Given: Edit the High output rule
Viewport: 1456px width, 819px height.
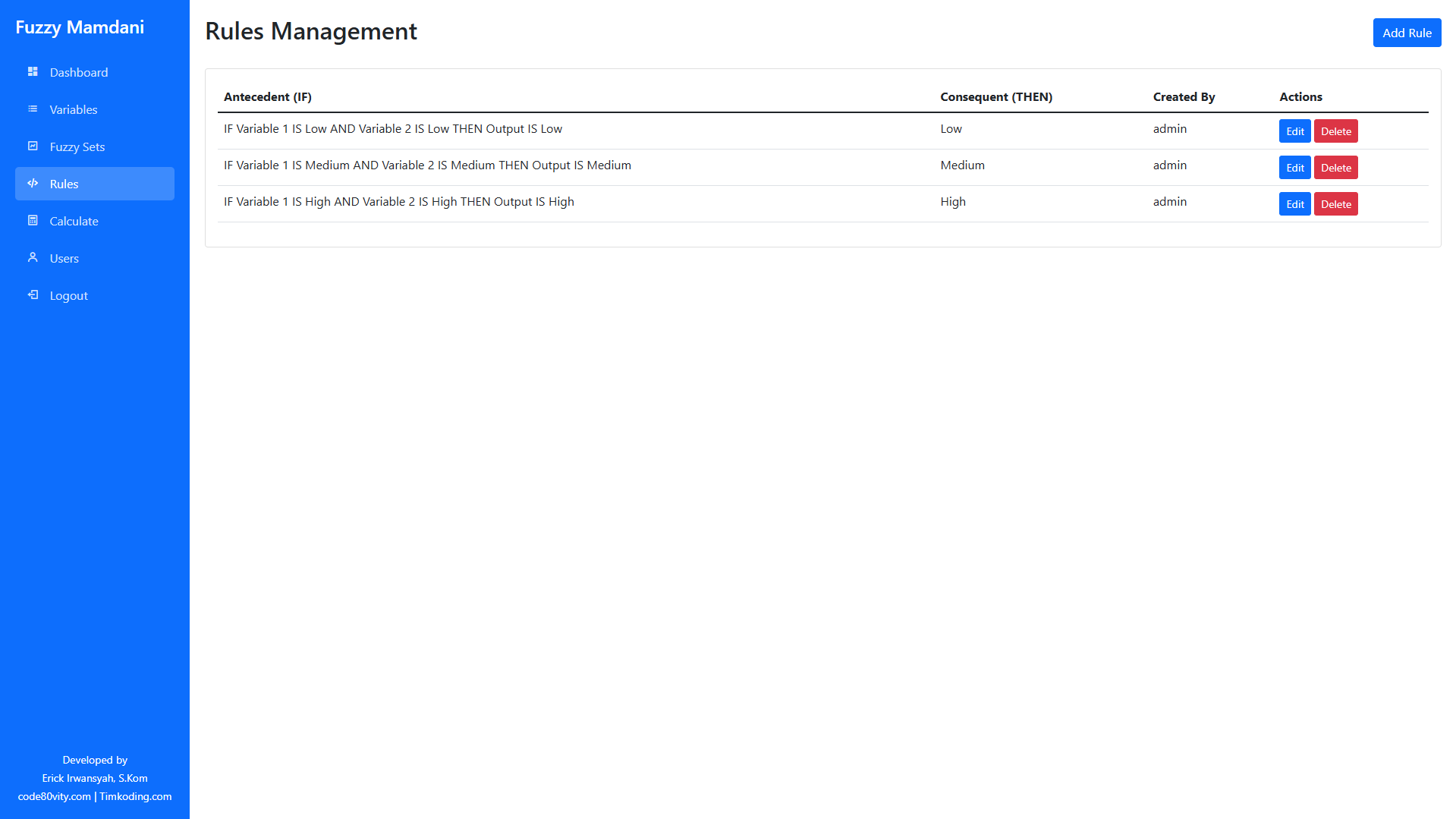Looking at the screenshot, I should (x=1294, y=204).
